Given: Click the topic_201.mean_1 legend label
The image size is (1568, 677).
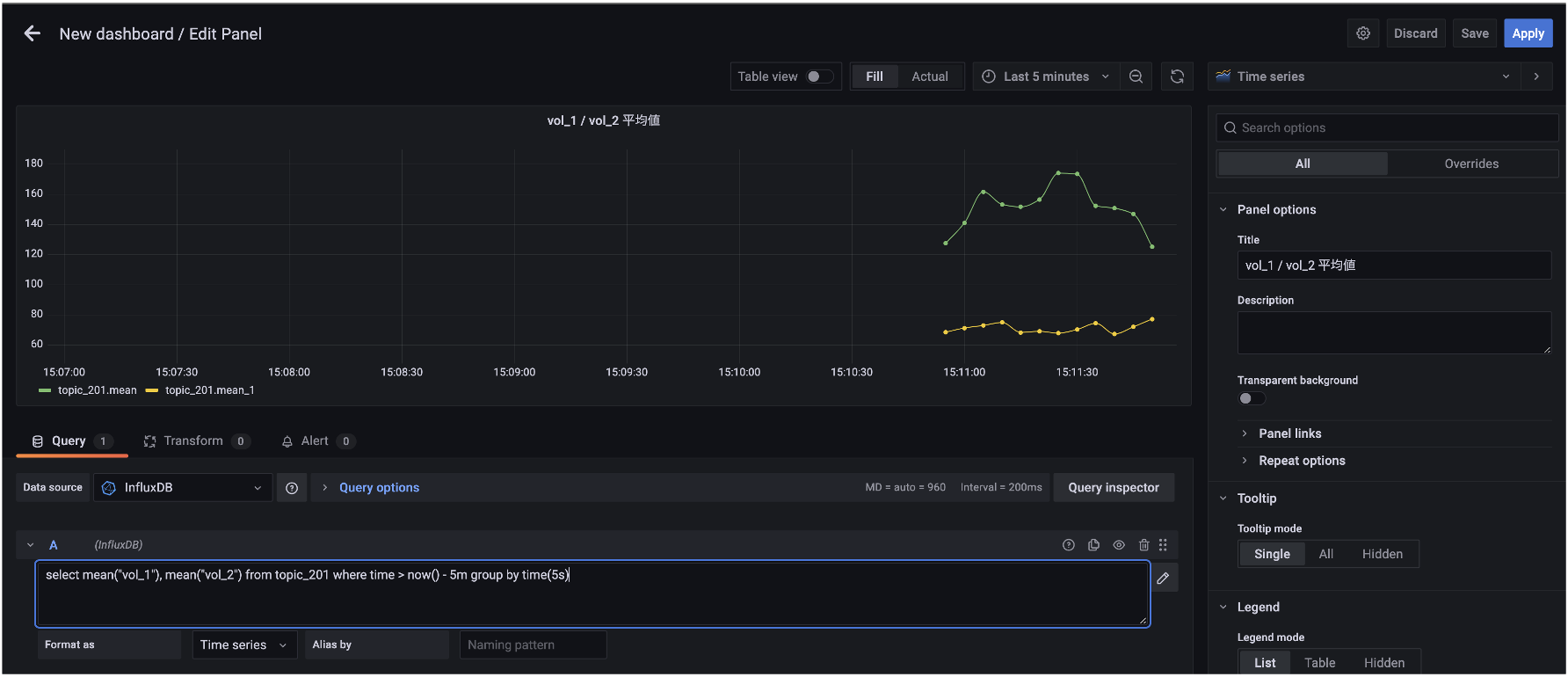Looking at the screenshot, I should [x=210, y=390].
